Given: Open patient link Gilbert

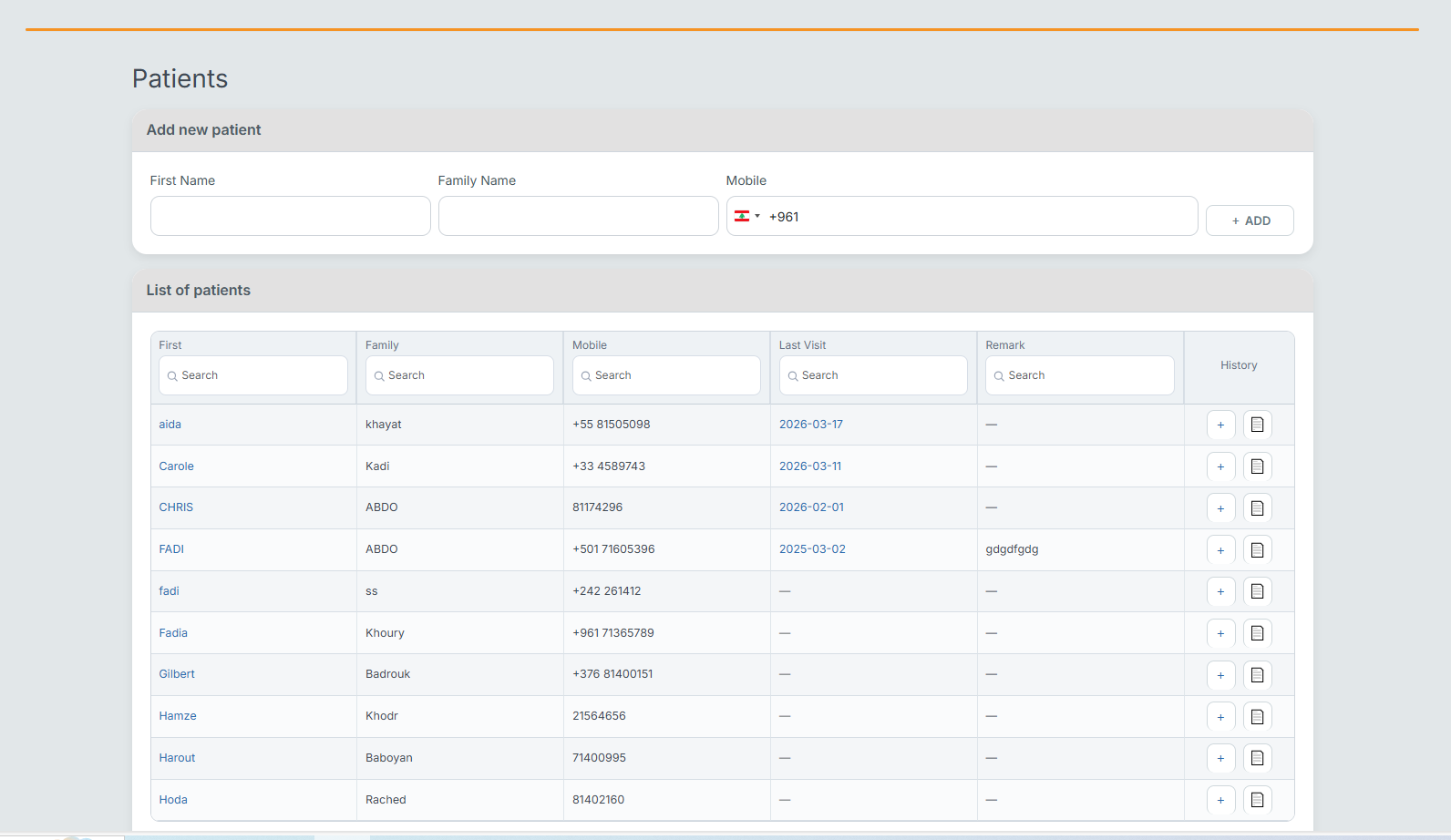Looking at the screenshot, I should (x=177, y=674).
